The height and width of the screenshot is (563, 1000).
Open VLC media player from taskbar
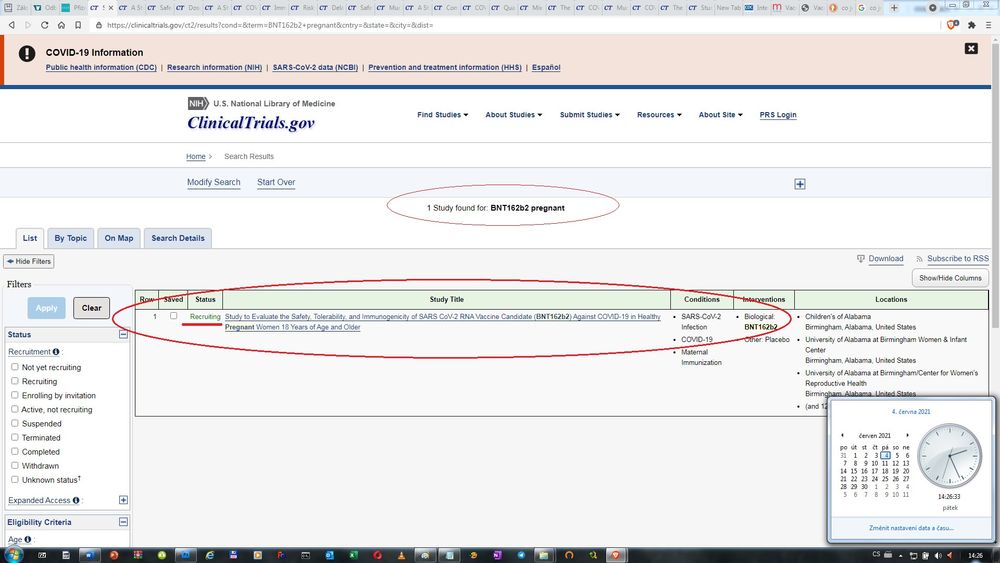coord(401,555)
